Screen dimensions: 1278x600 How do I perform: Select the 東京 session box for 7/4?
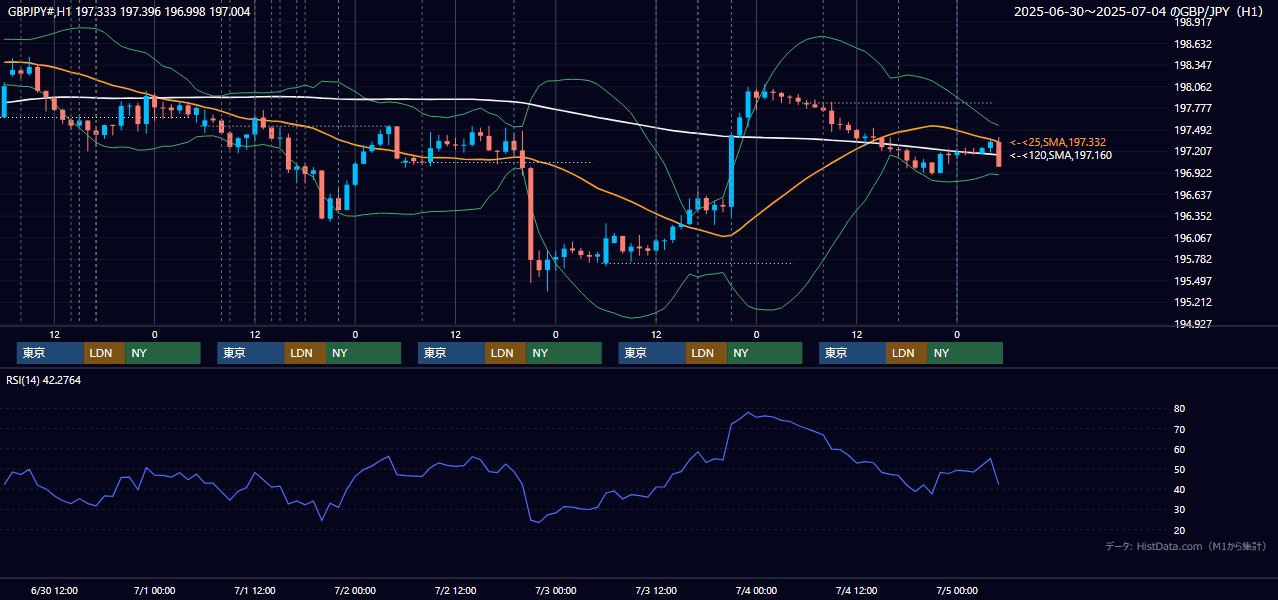click(852, 353)
